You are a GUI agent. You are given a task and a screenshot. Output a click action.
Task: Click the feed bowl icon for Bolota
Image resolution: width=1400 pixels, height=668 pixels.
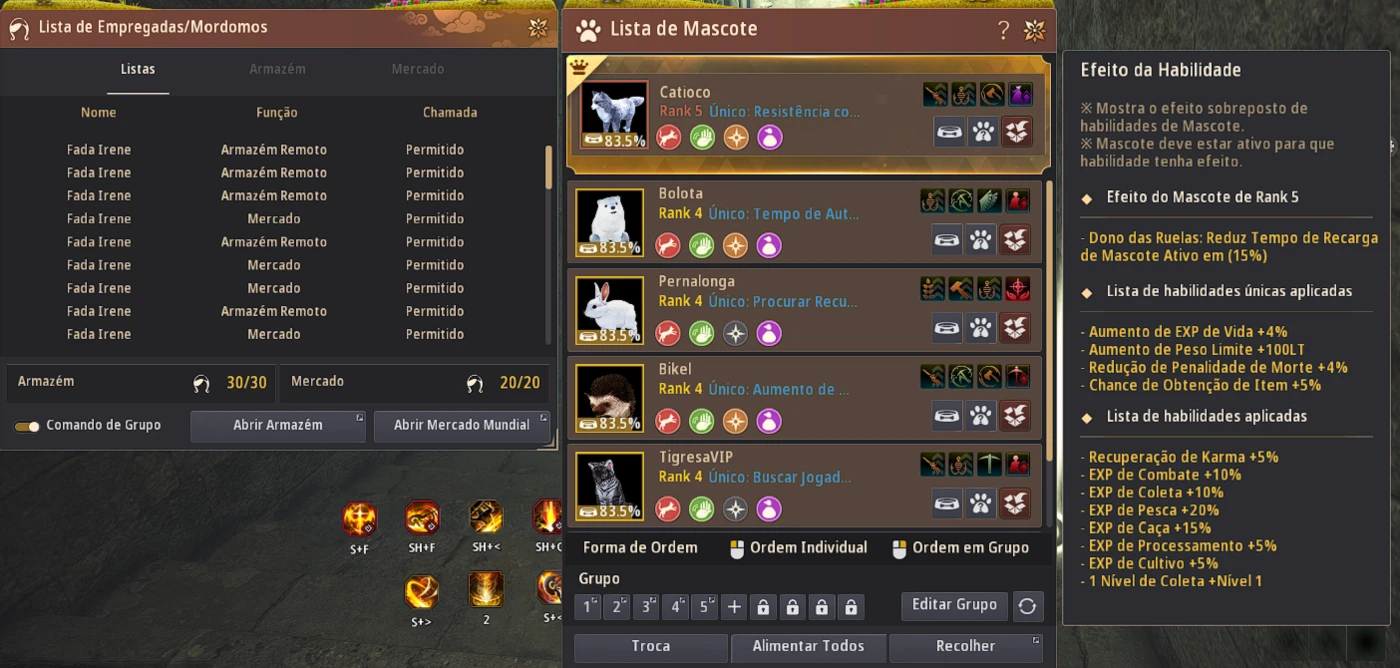tap(947, 240)
